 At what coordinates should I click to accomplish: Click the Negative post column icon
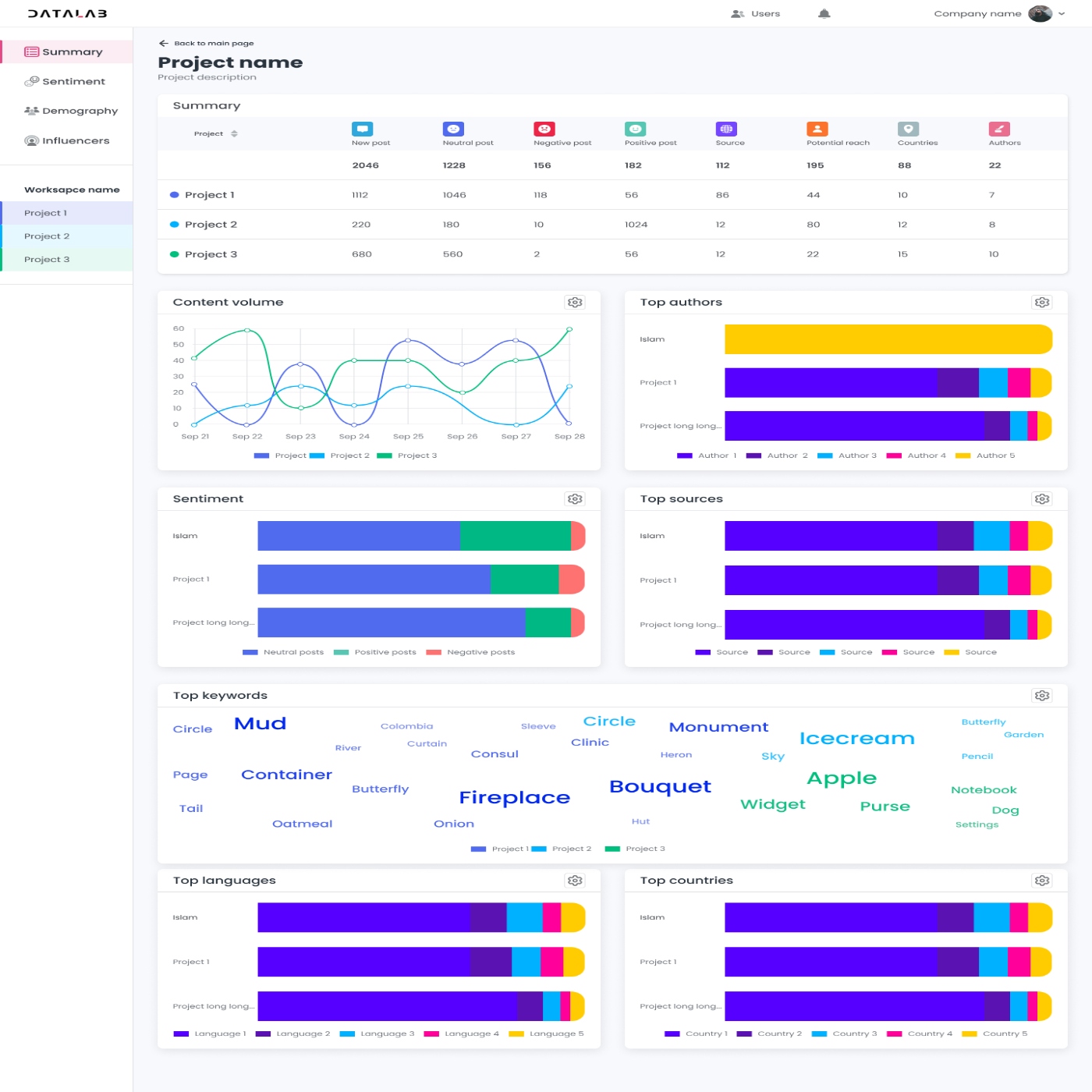[x=544, y=129]
